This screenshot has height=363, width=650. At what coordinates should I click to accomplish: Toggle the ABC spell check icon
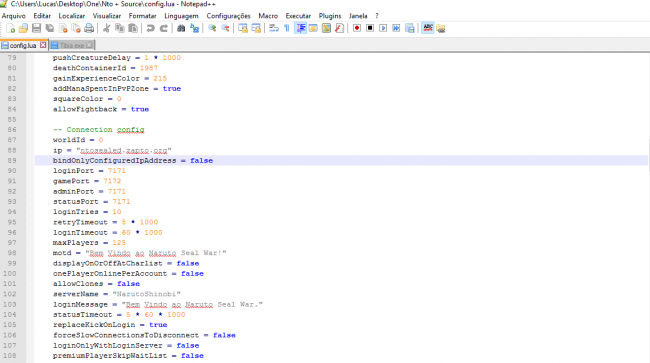click(428, 28)
